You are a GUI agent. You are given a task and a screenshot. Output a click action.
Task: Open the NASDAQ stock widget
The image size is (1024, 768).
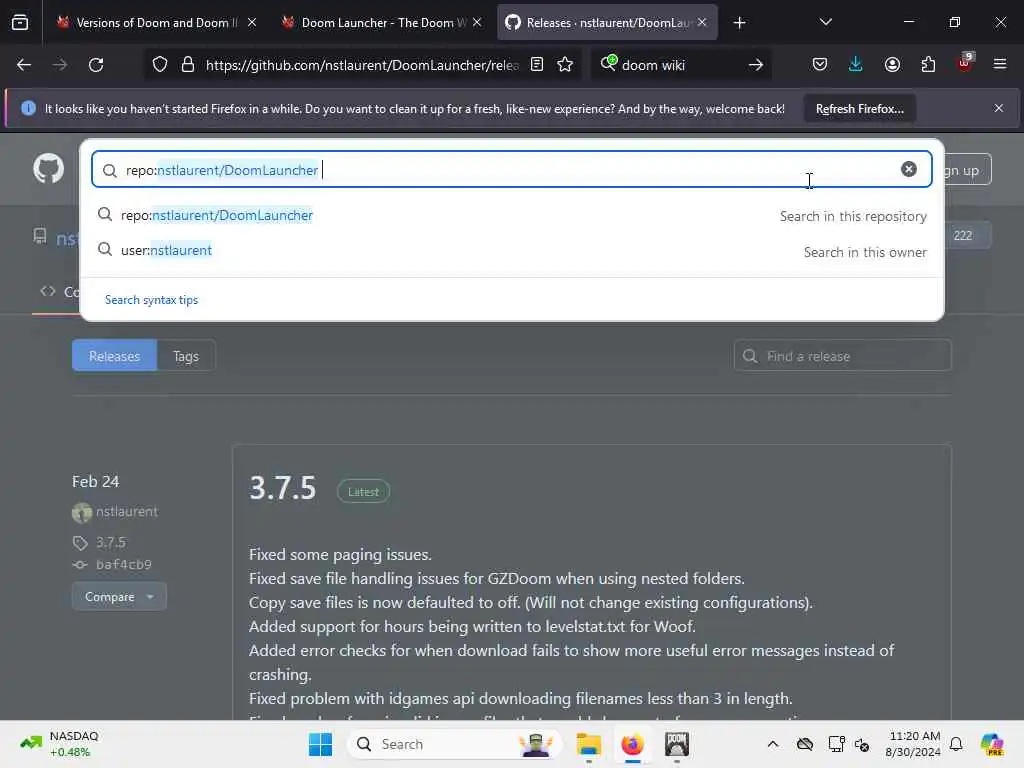tap(60, 744)
